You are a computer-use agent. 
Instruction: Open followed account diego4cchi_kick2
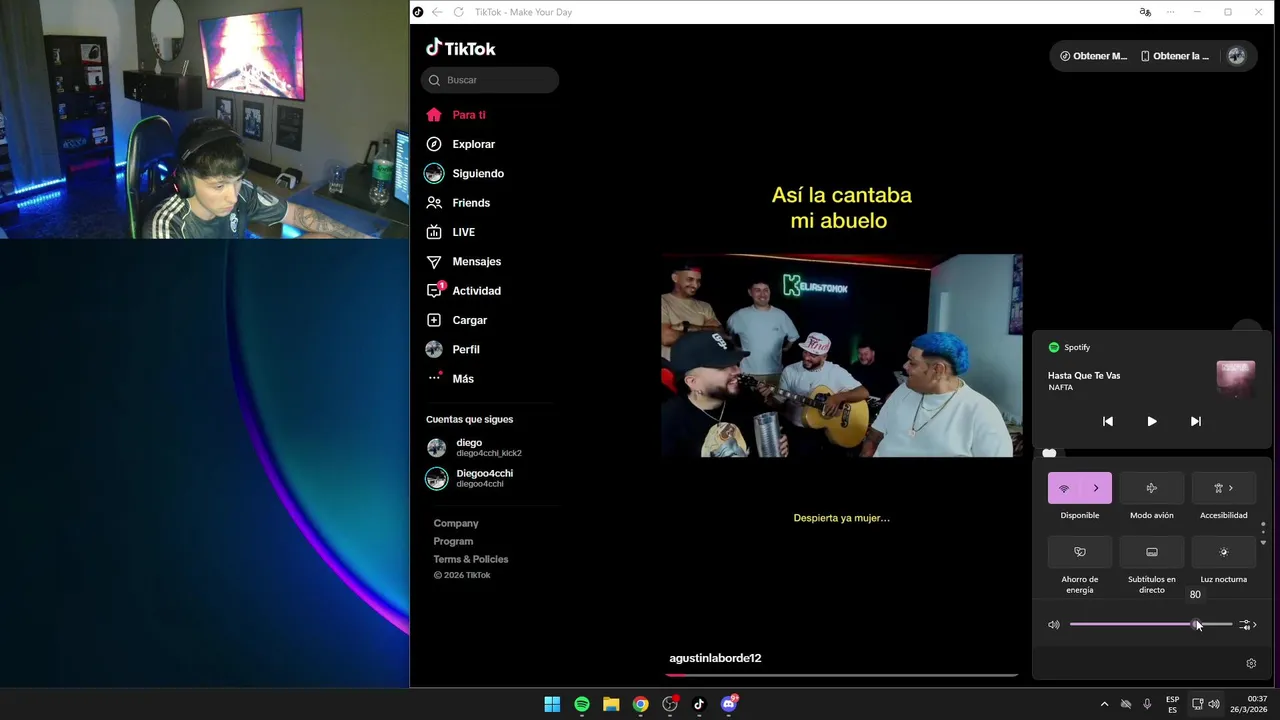point(475,447)
